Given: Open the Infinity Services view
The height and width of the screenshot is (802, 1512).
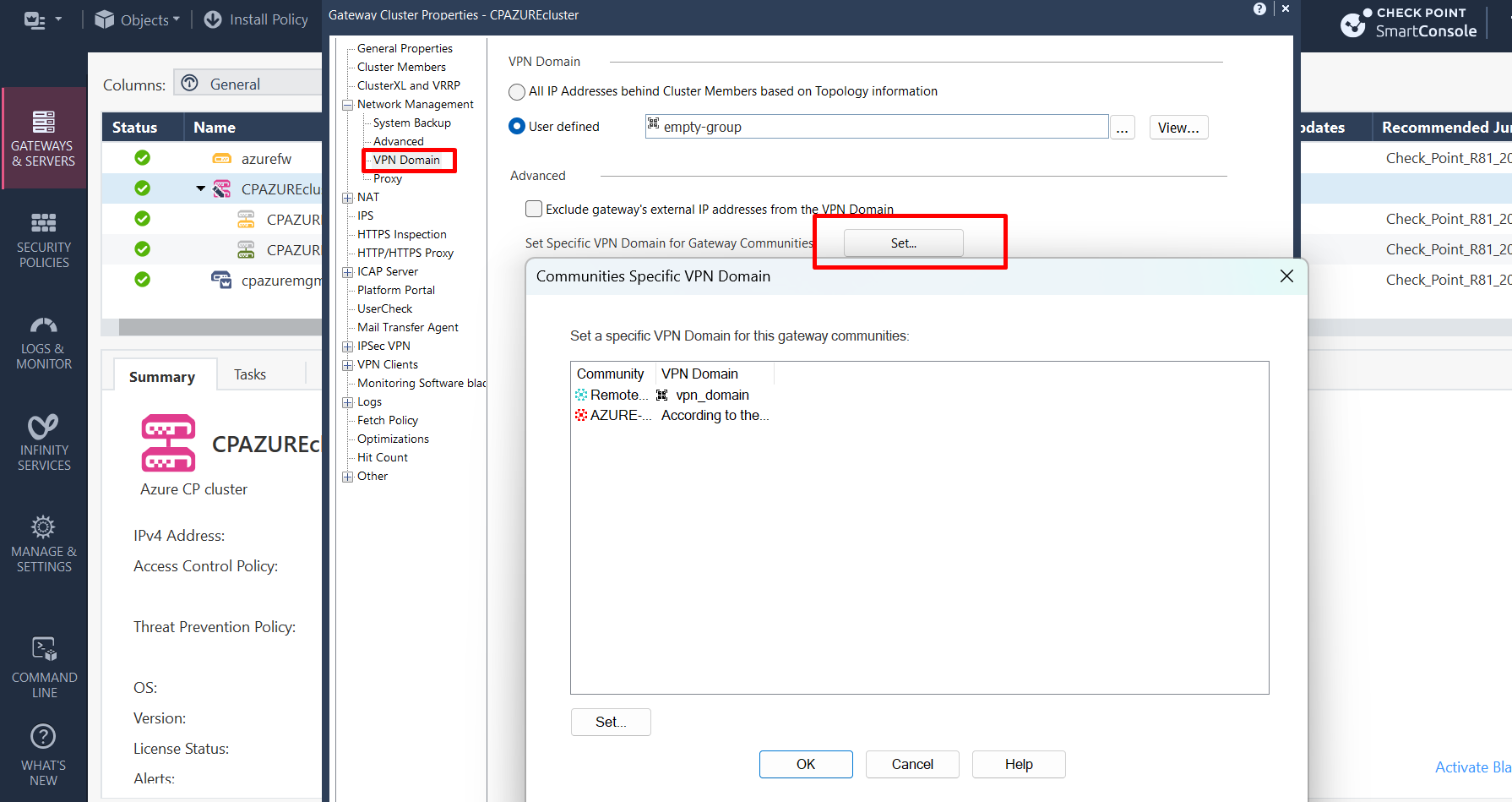Looking at the screenshot, I should (x=44, y=441).
